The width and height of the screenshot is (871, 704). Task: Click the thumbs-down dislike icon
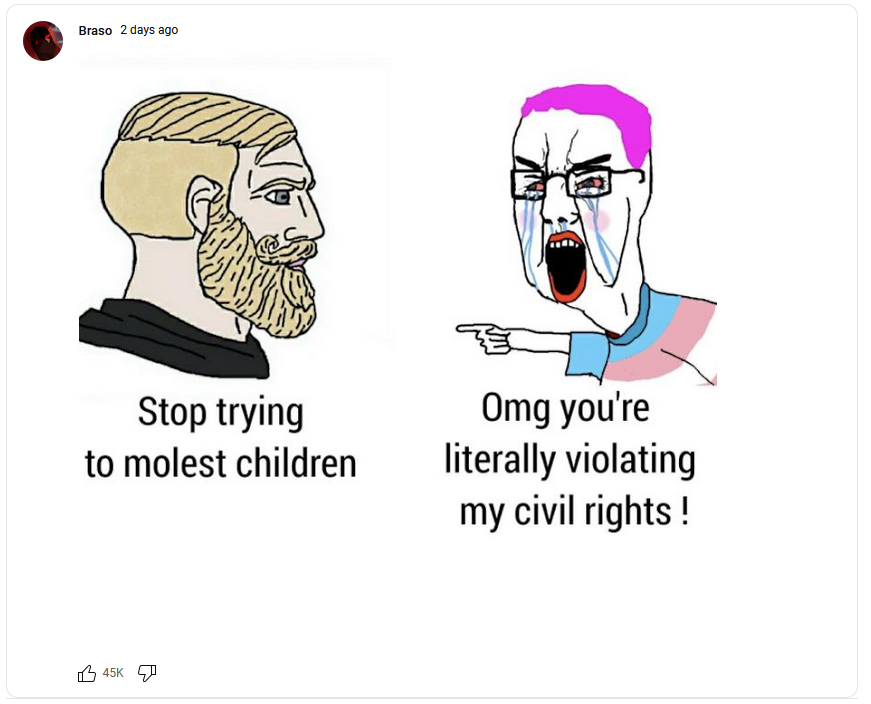[147, 673]
